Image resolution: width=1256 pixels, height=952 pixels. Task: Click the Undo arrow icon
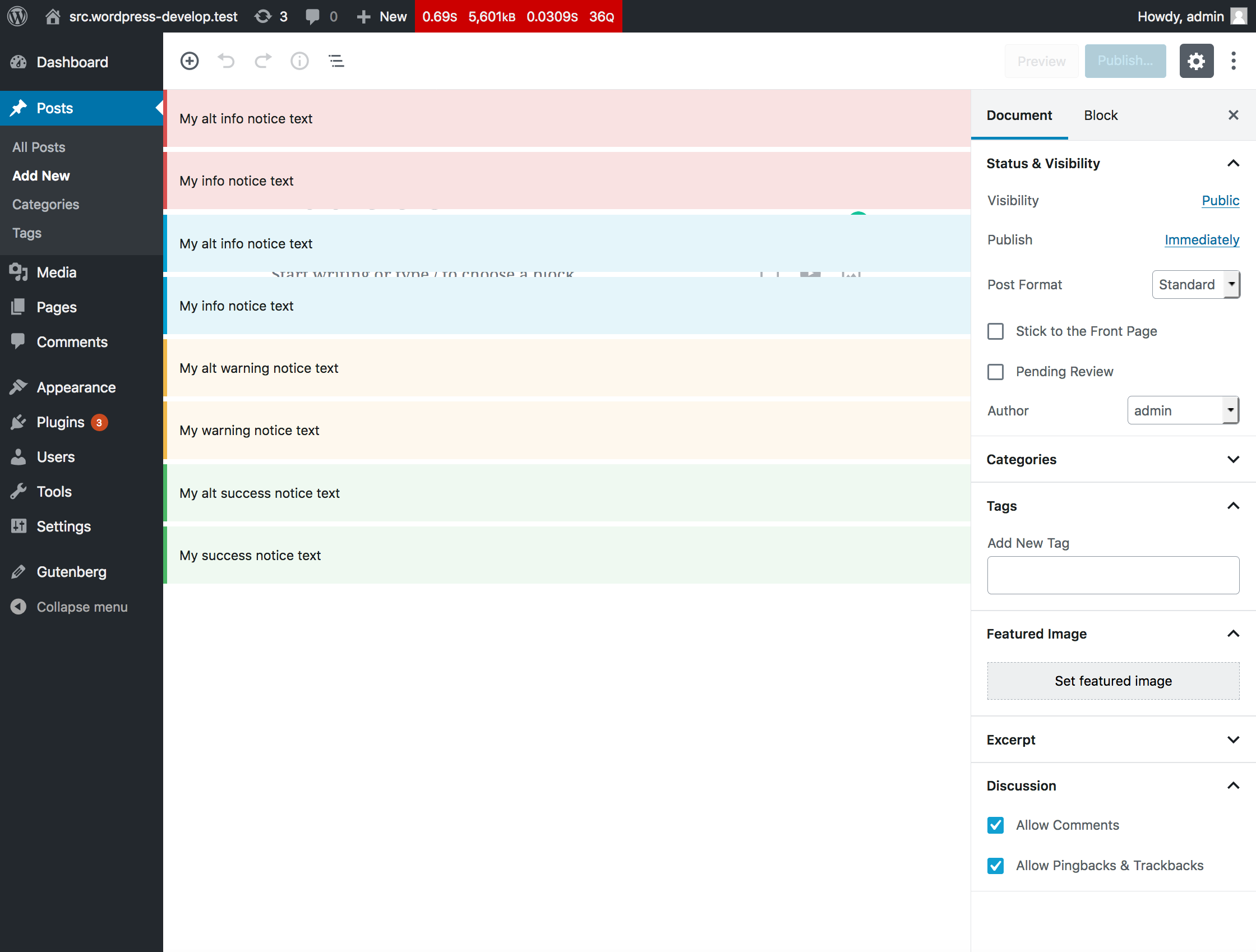pyautogui.click(x=226, y=61)
